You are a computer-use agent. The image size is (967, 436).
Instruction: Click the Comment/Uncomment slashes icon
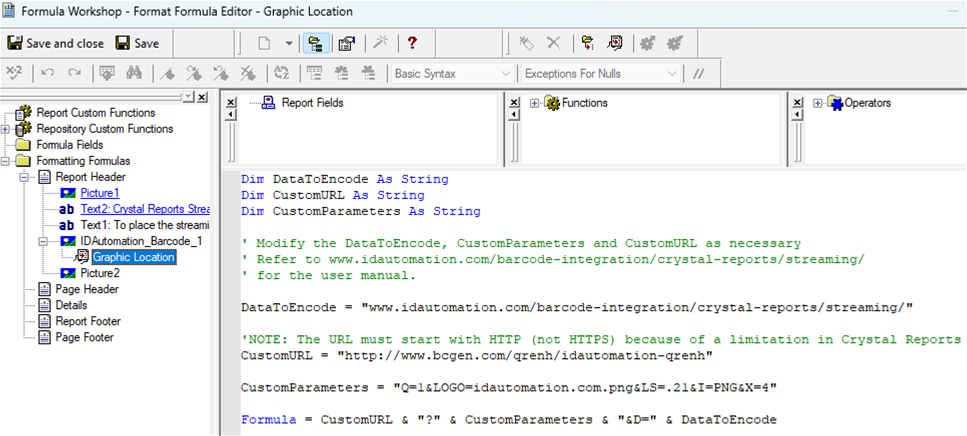point(699,73)
